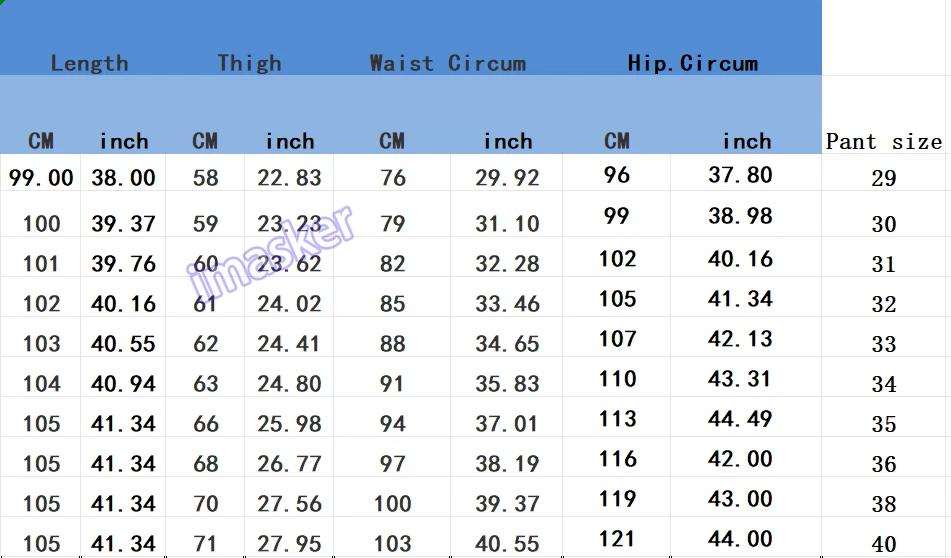Screen dimensions: 951x558
Task: Click the Pant size column label
Action: pos(883,141)
